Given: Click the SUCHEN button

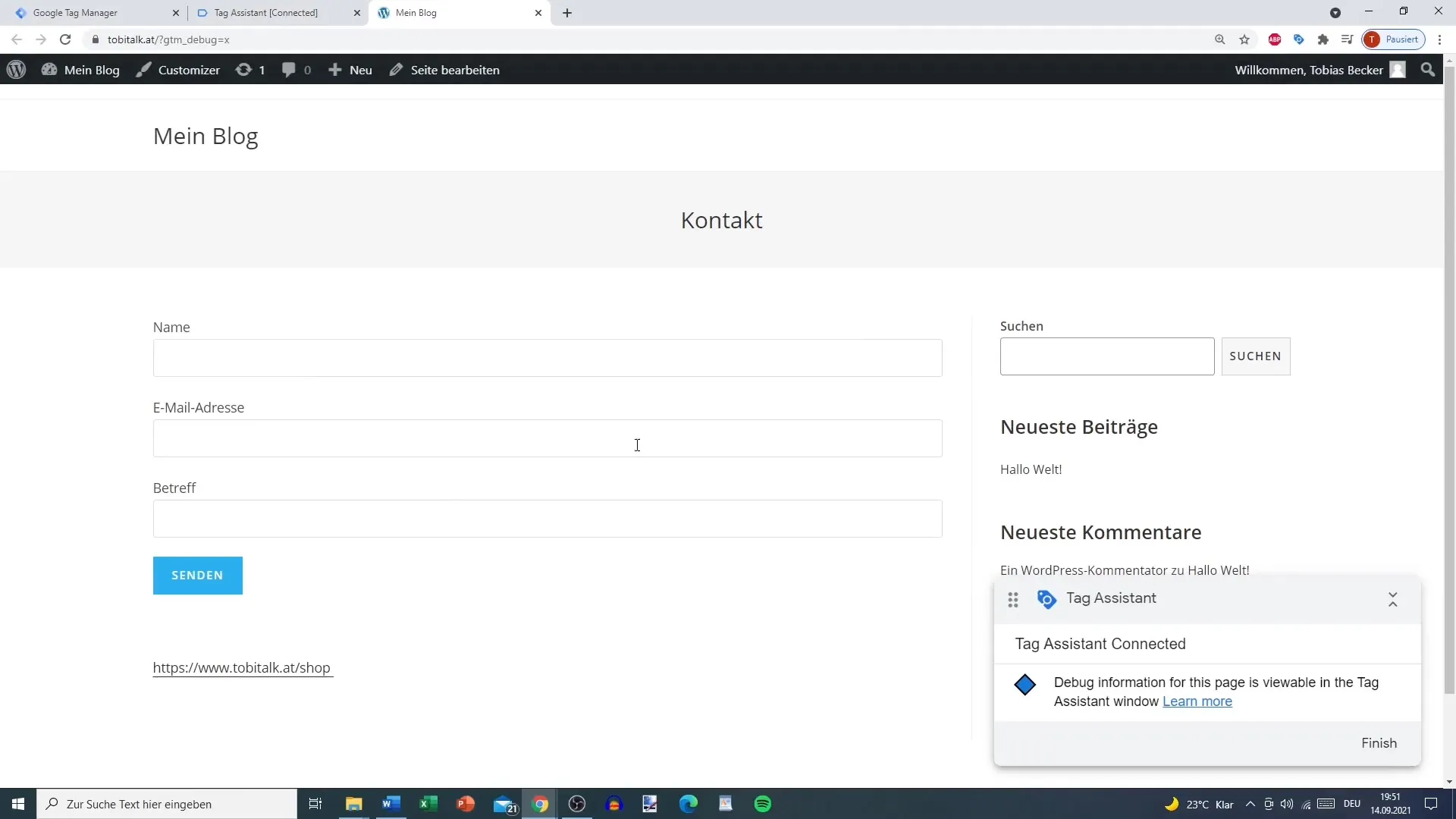Looking at the screenshot, I should pyautogui.click(x=1256, y=356).
